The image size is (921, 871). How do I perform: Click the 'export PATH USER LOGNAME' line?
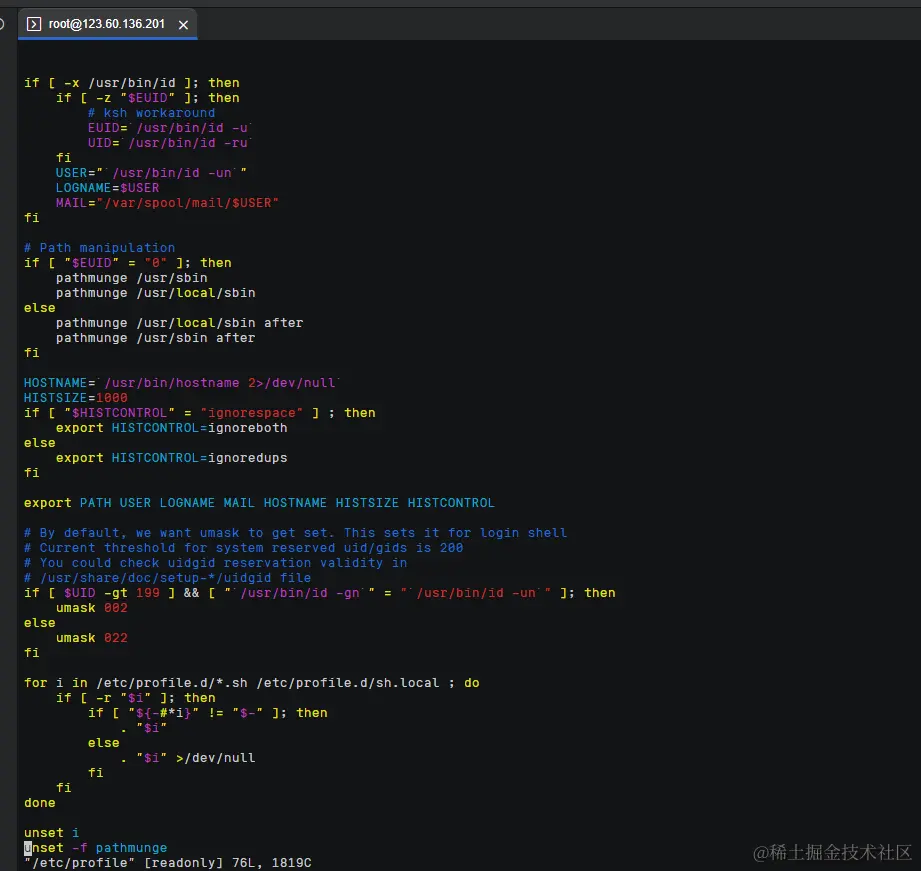(x=259, y=503)
